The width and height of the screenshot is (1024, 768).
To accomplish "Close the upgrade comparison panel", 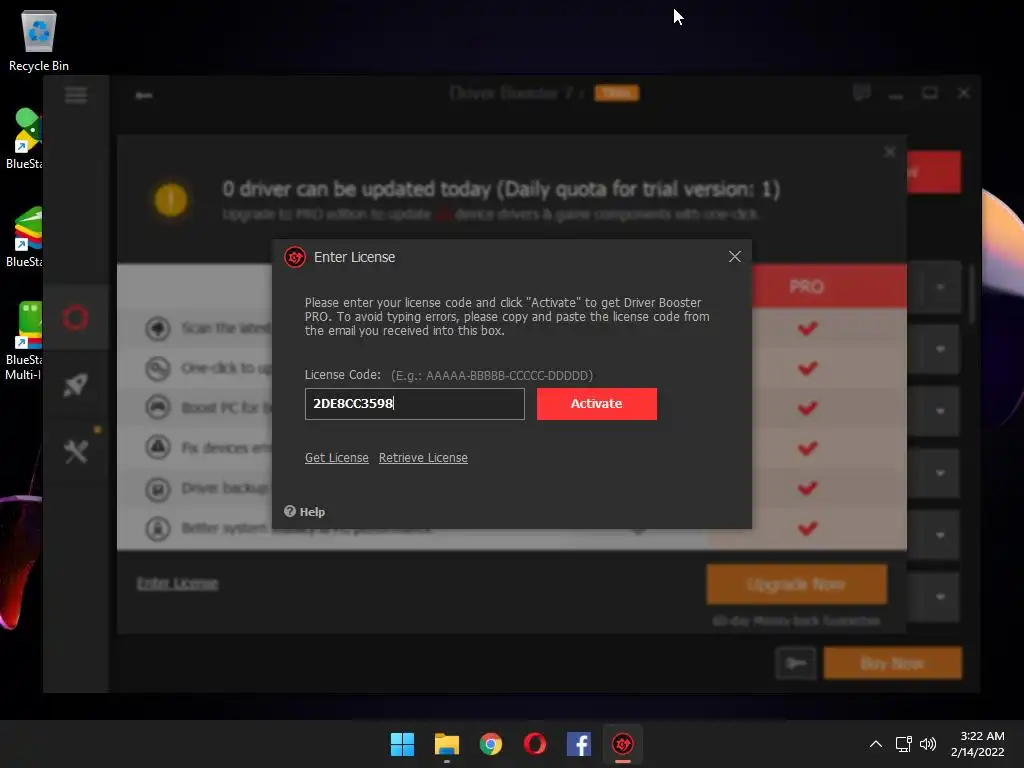I will click(889, 152).
